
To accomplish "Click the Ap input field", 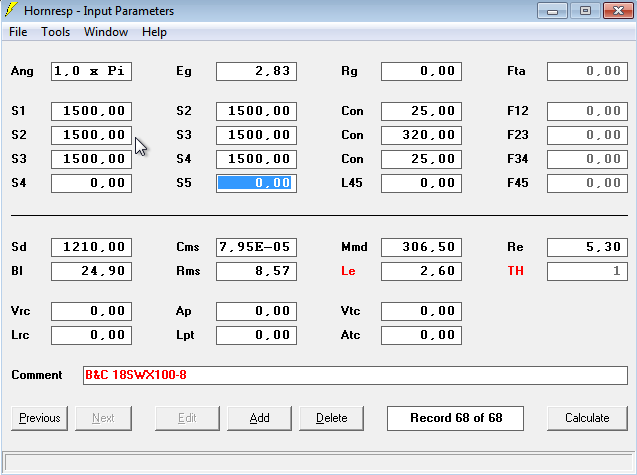I will point(256,311).
